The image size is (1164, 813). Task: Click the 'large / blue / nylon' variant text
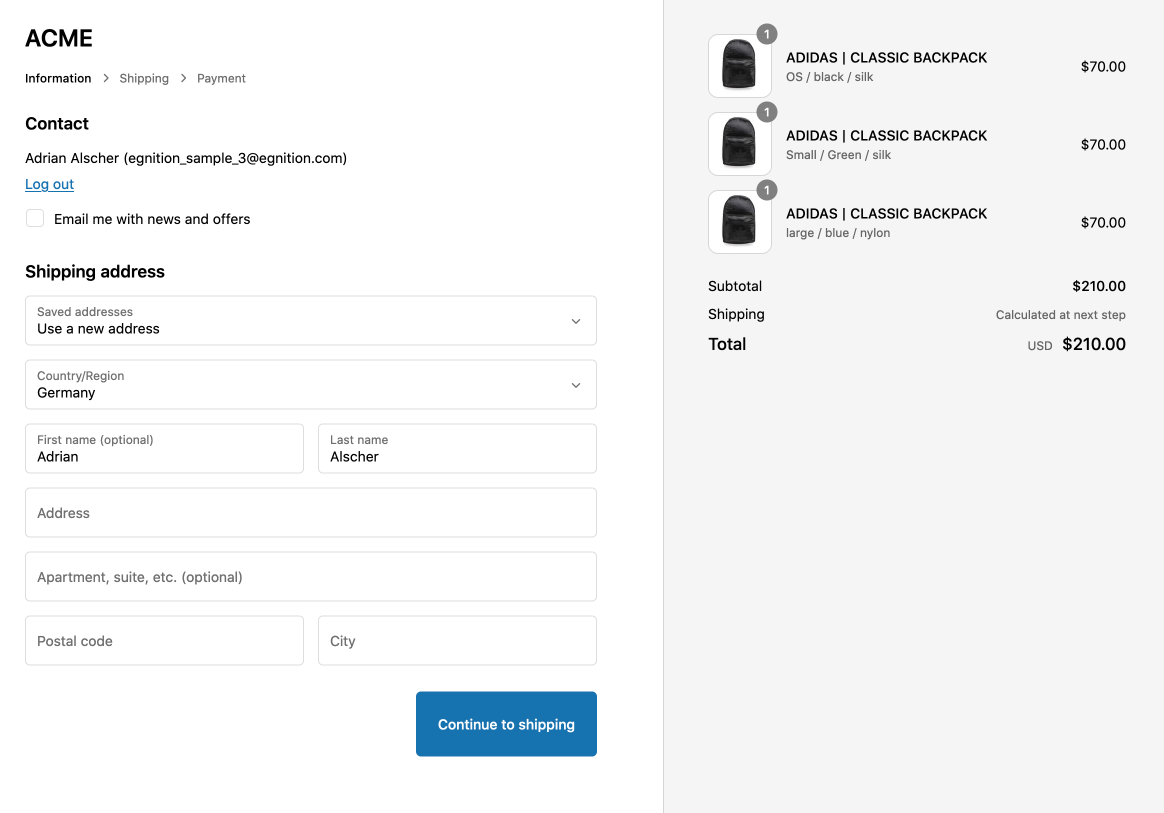pos(838,233)
